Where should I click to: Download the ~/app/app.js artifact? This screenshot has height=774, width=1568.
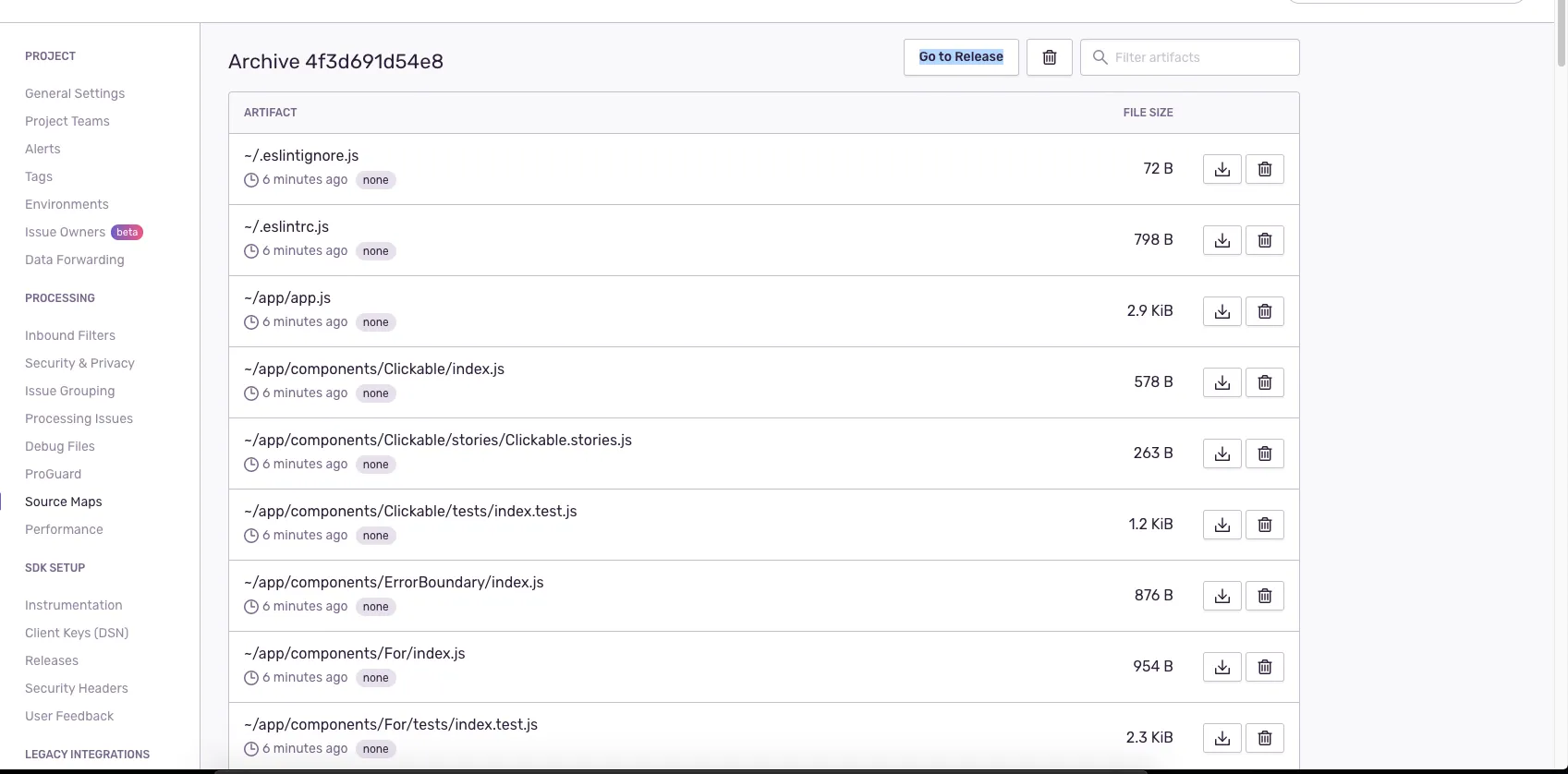[x=1222, y=311]
